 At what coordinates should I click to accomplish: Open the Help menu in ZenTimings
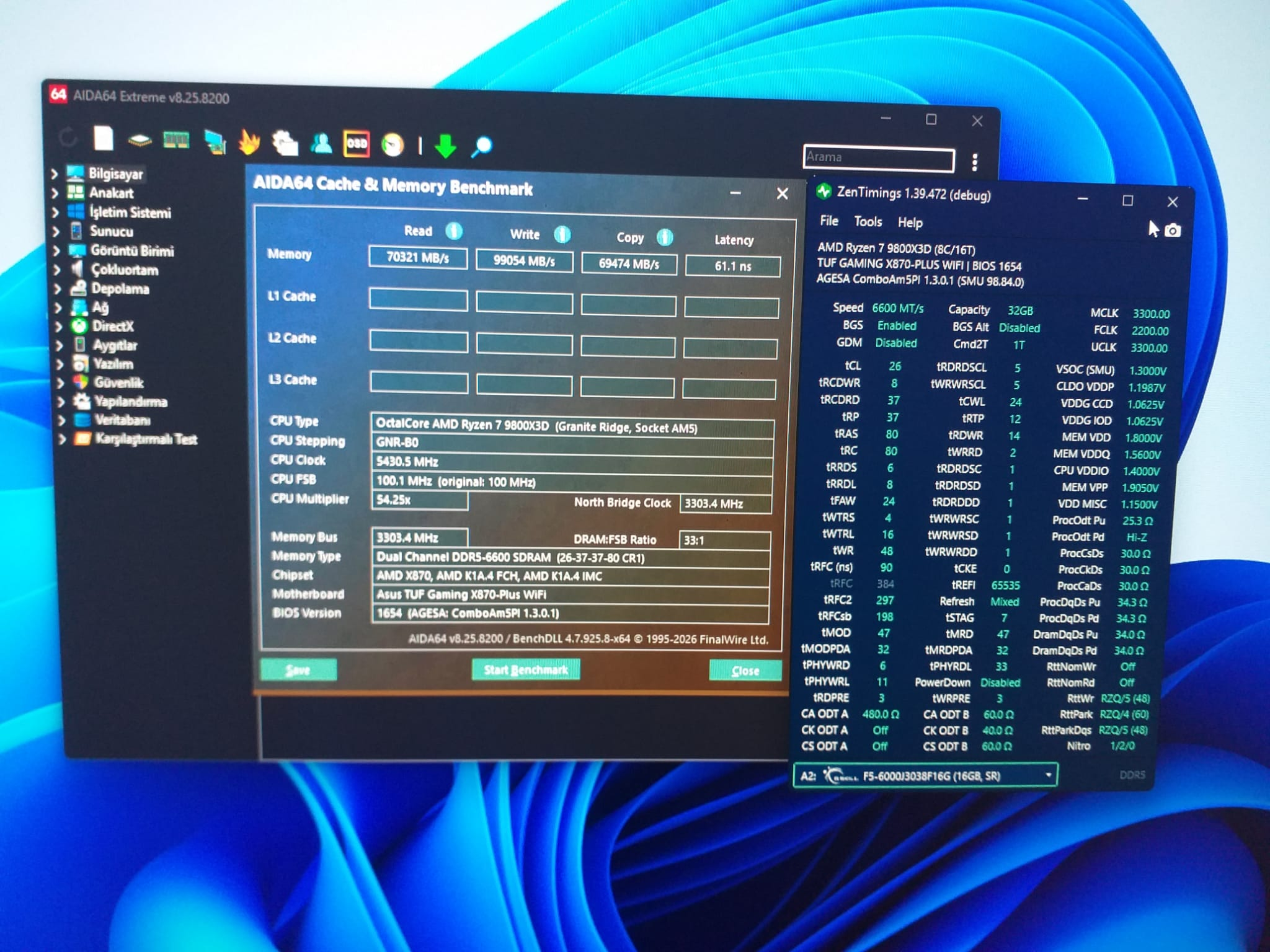910,223
